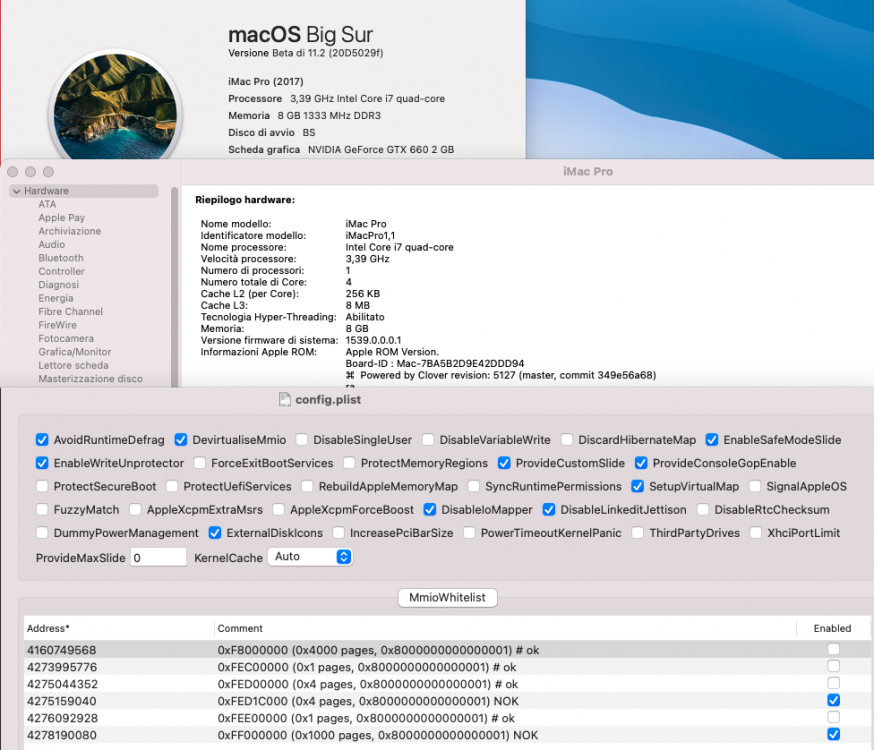Enable the 4276092928 row checkbox
The width and height of the screenshot is (874, 750).
pos(833,717)
